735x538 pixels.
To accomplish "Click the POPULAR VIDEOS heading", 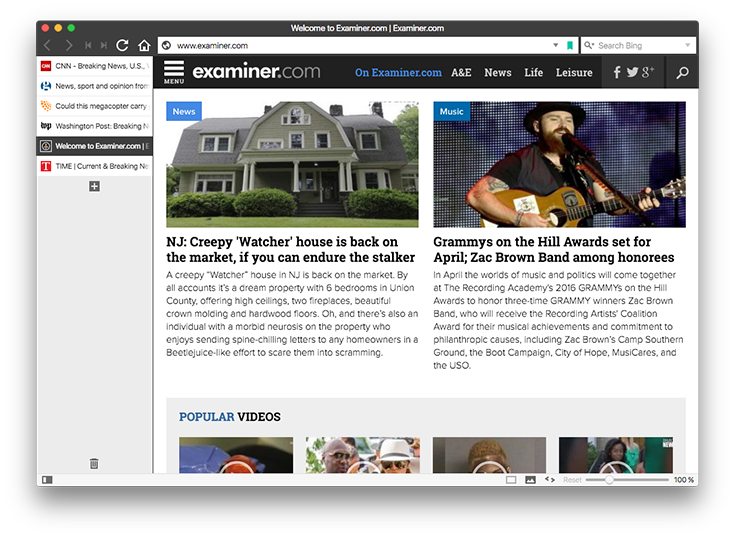I will (230, 417).
